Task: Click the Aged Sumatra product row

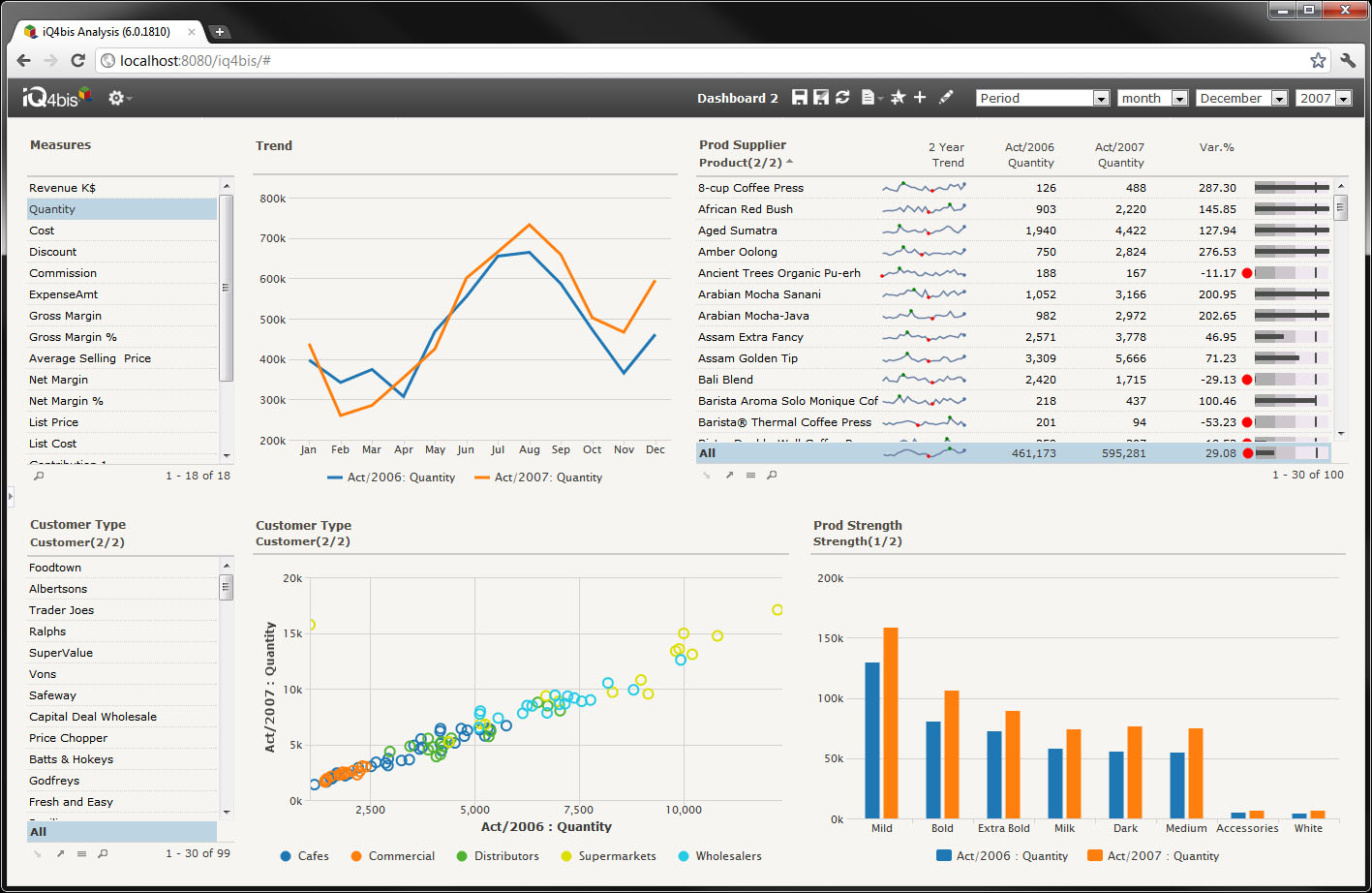Action: (x=738, y=231)
